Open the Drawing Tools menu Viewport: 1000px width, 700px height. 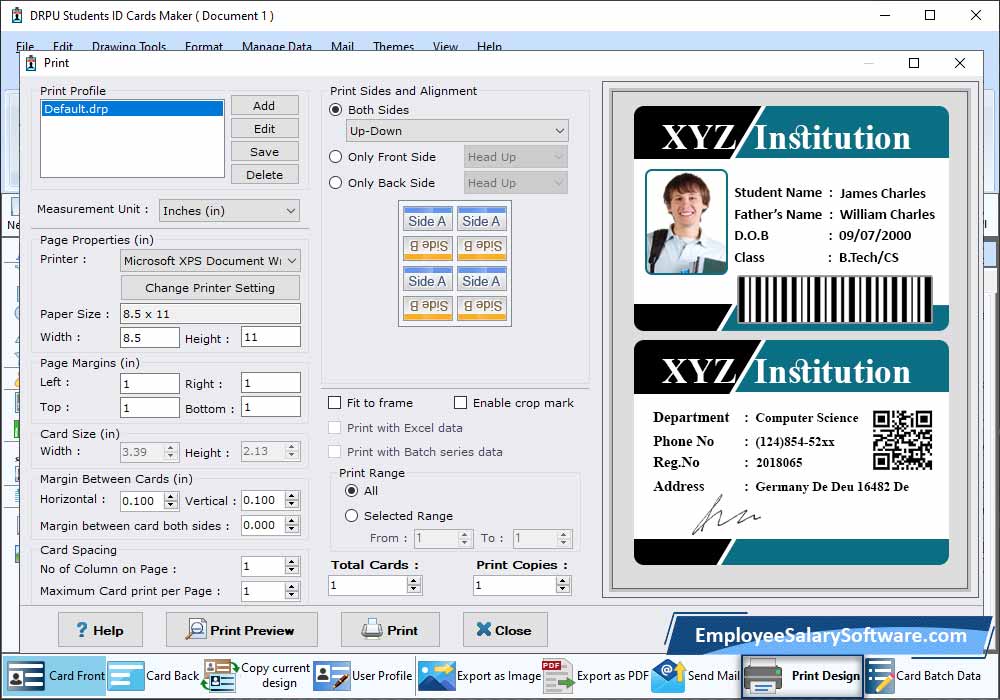pyautogui.click(x=129, y=47)
